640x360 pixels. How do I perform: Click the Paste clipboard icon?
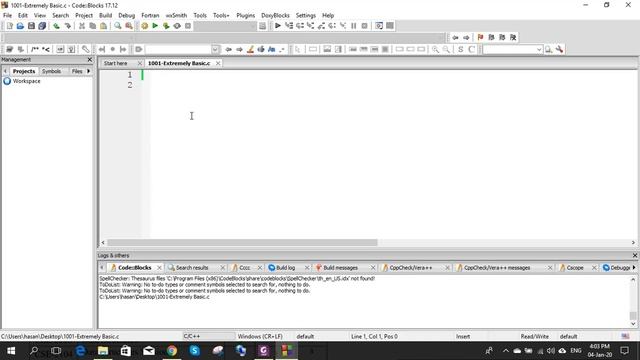point(104,26)
